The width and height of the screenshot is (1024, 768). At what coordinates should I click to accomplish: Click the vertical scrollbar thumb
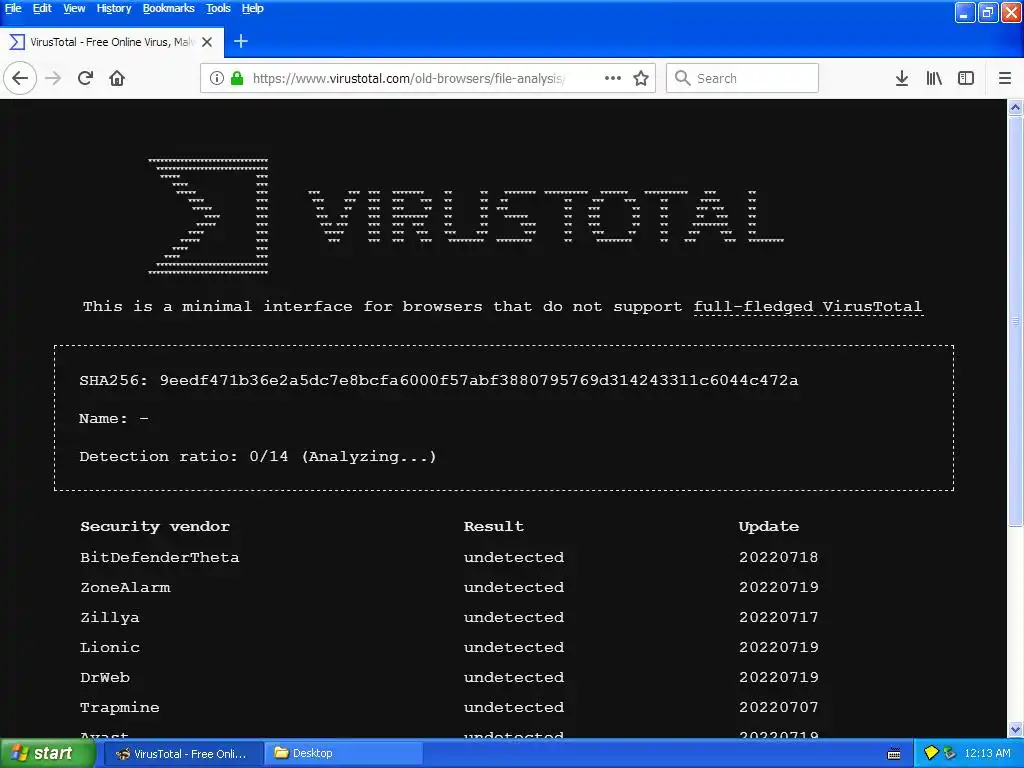pos(1015,321)
